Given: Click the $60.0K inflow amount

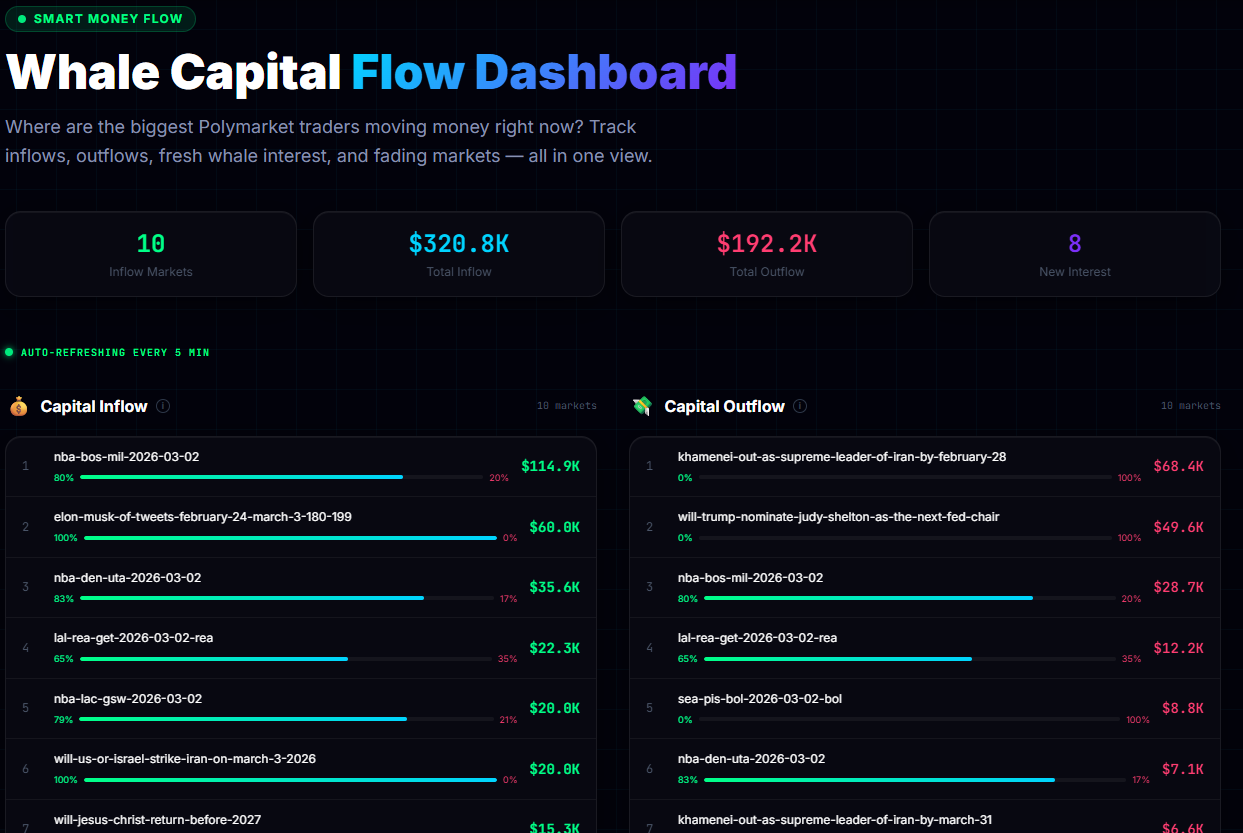Looking at the screenshot, I should pyautogui.click(x=555, y=527).
